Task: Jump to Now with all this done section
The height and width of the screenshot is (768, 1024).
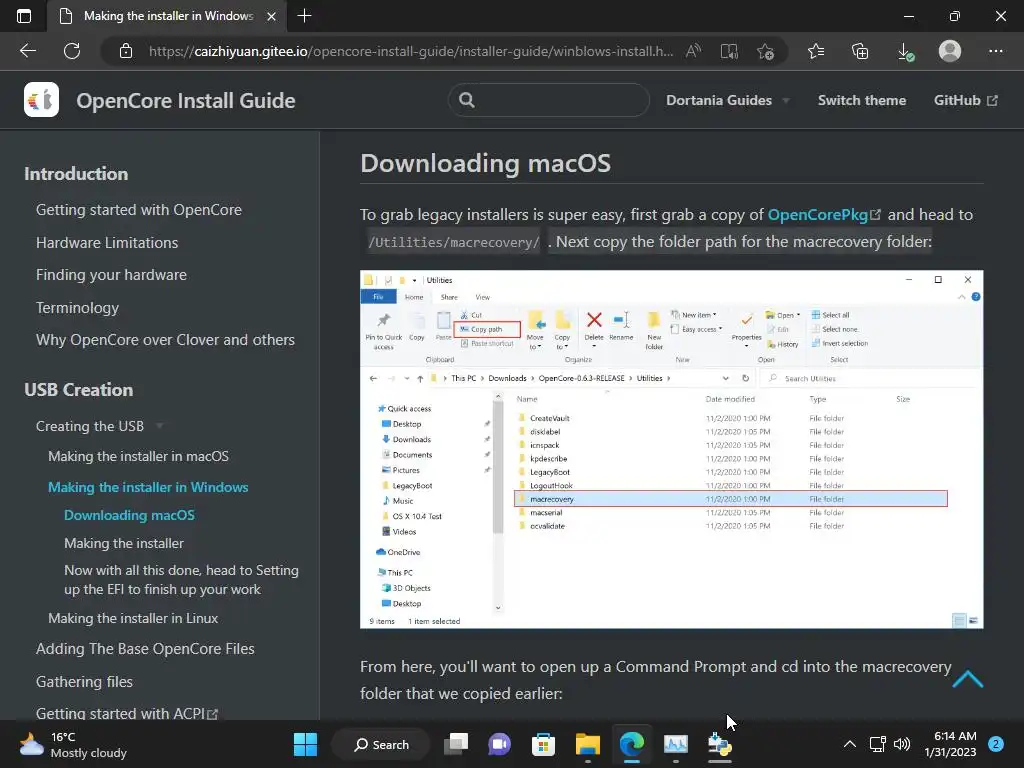Action: pos(181,580)
